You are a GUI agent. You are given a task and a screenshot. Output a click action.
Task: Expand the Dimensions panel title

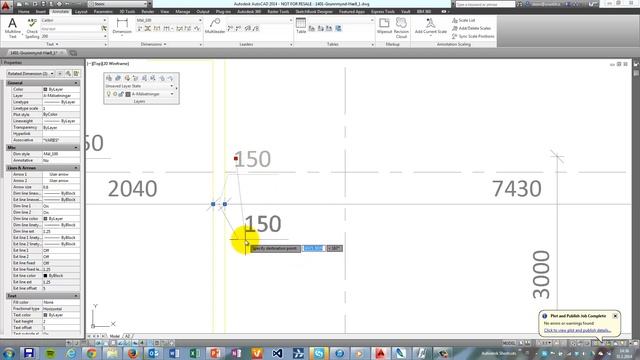tap(153, 44)
